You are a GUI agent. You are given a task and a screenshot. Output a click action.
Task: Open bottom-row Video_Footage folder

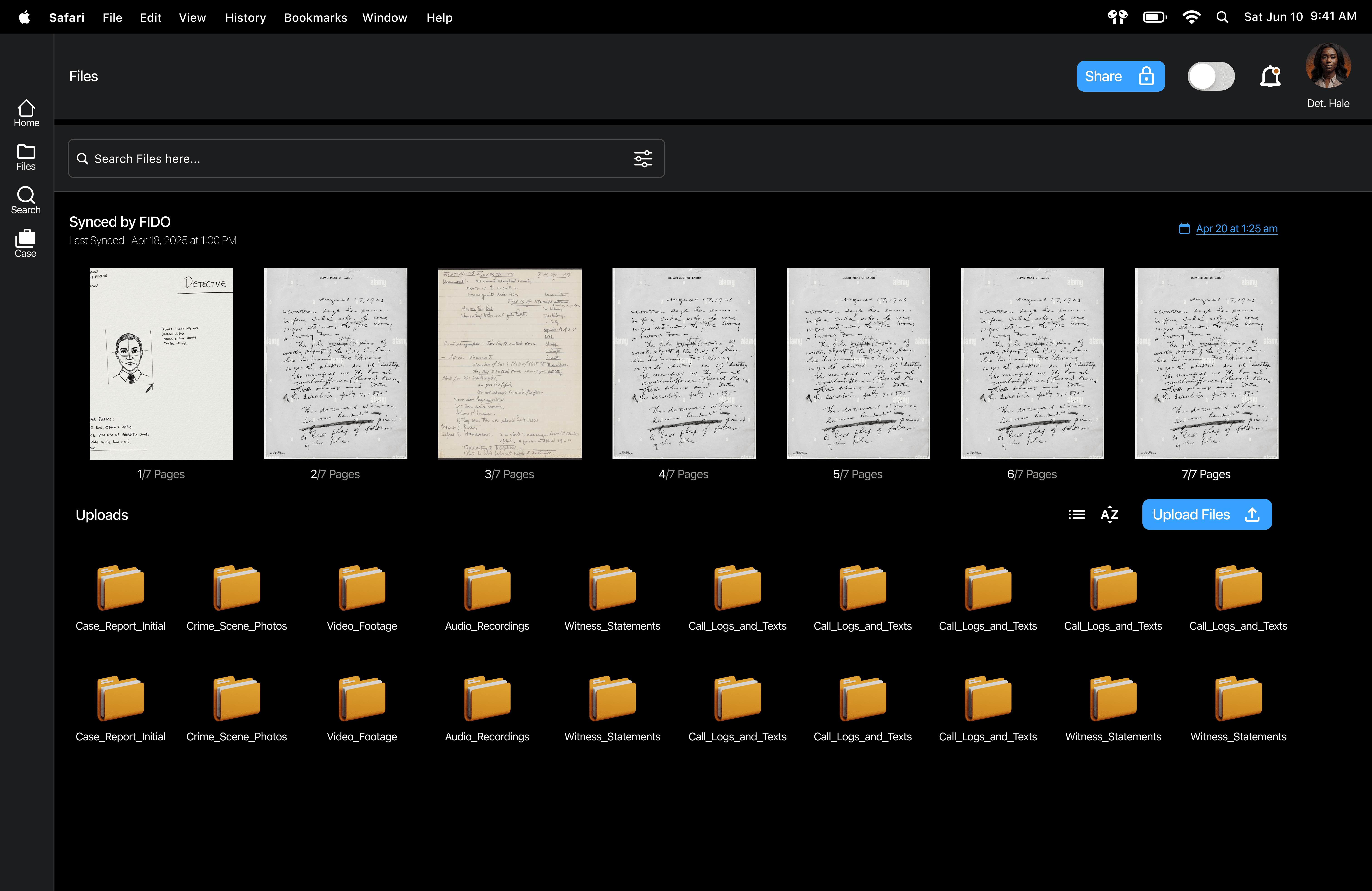362,709
